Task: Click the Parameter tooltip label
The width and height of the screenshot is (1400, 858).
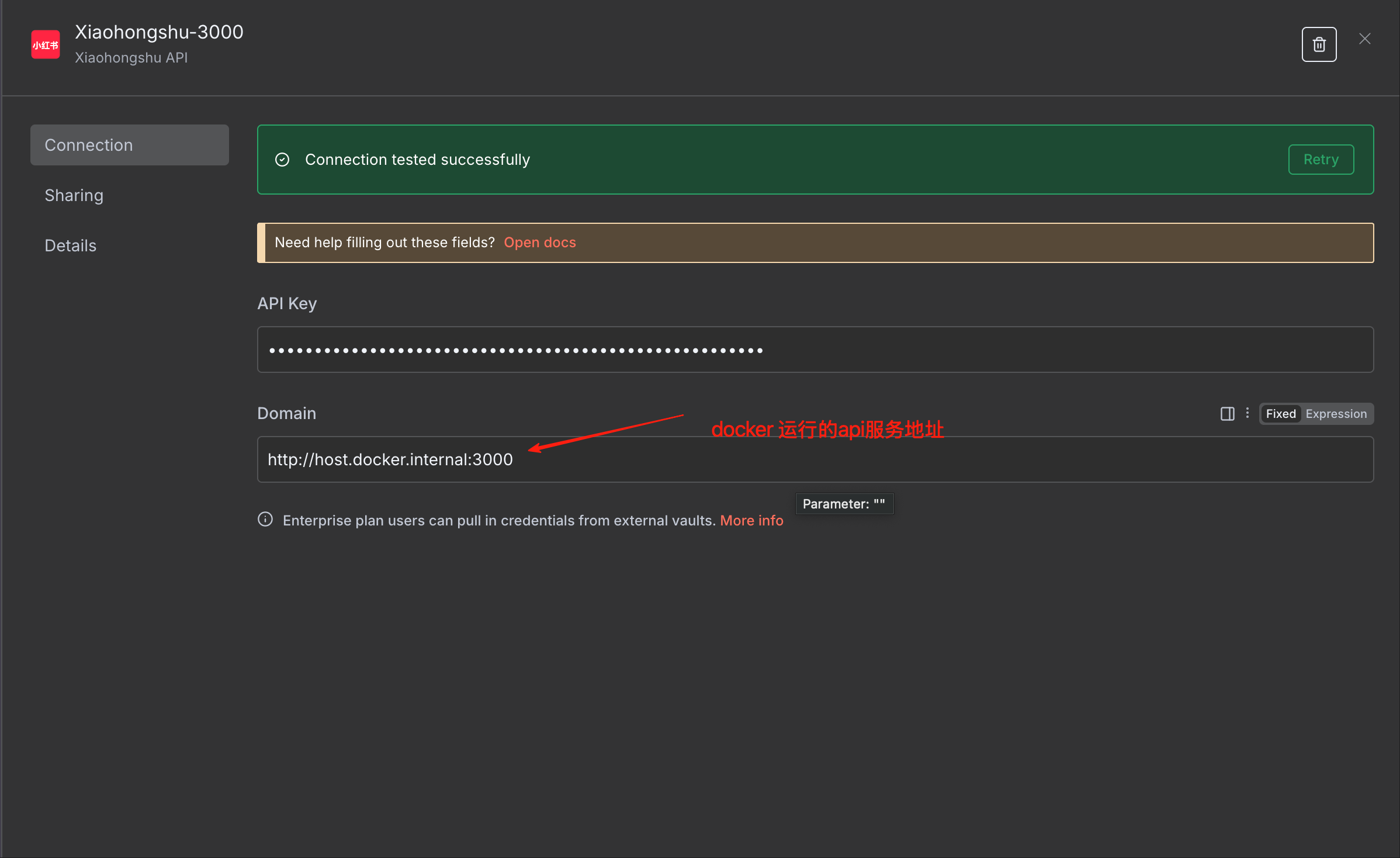Action: (x=844, y=504)
